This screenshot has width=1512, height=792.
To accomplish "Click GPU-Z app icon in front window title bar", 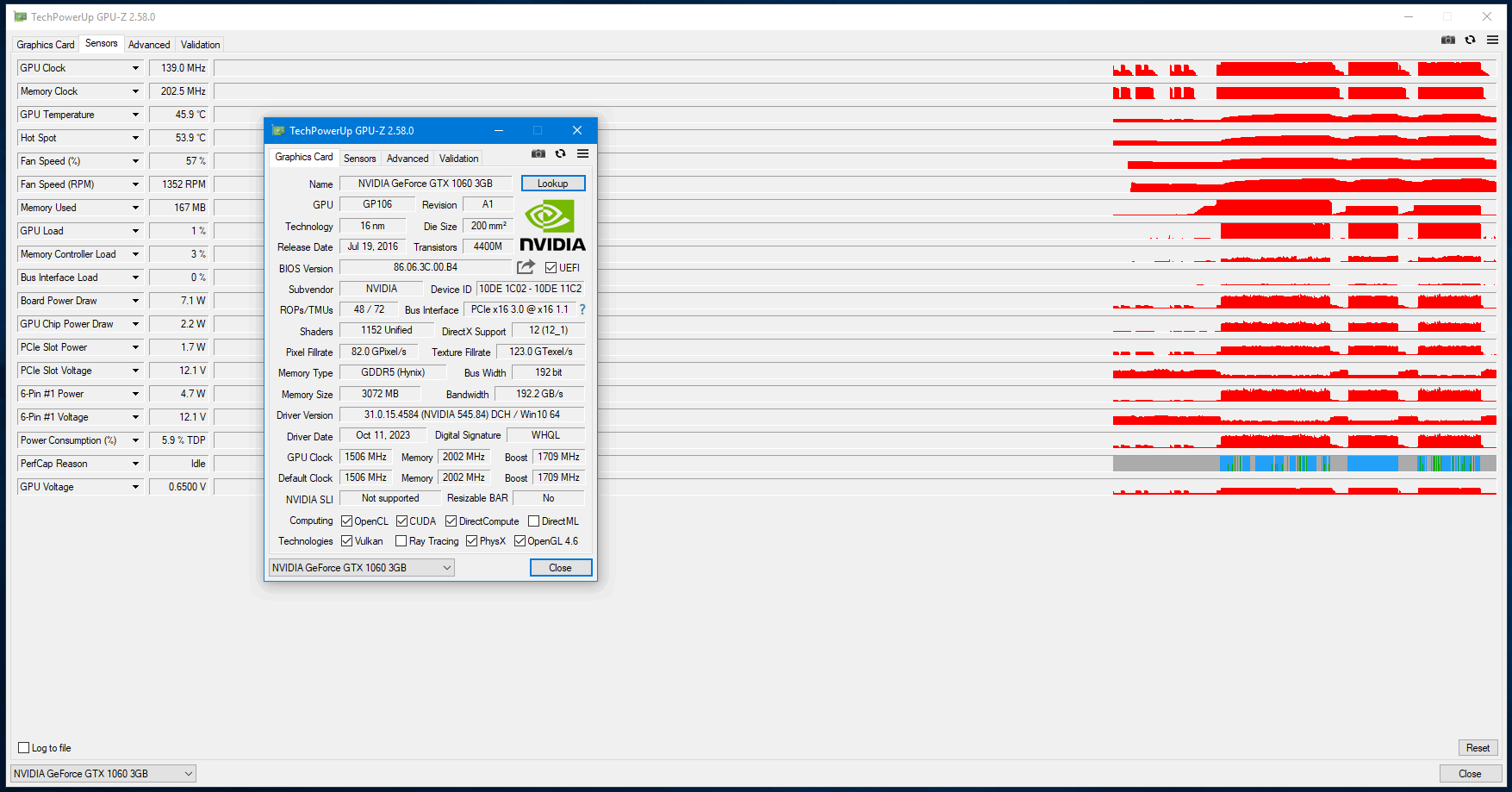I will pyautogui.click(x=278, y=130).
